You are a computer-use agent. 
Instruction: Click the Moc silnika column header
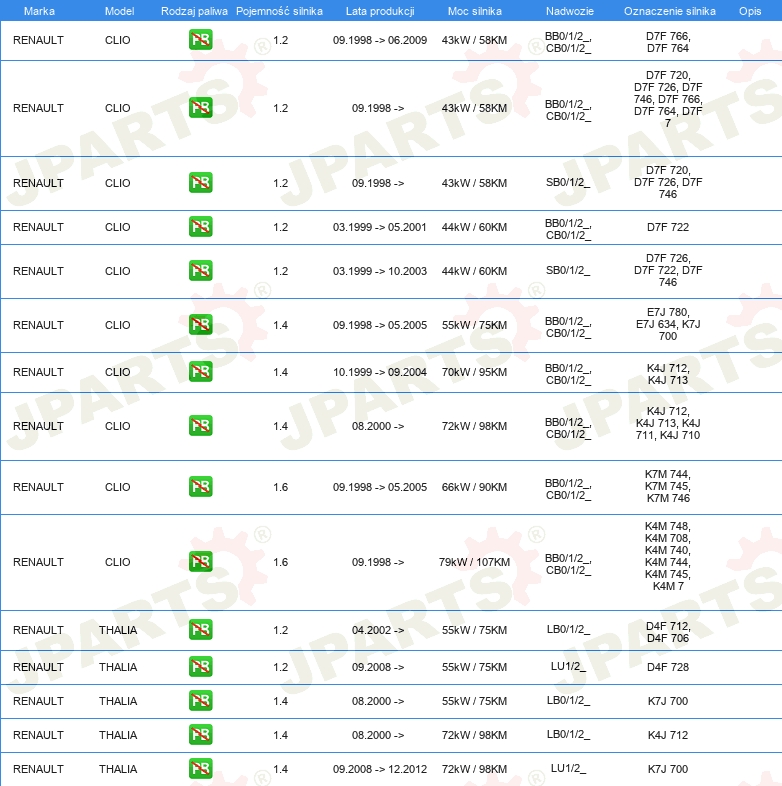pos(474,11)
